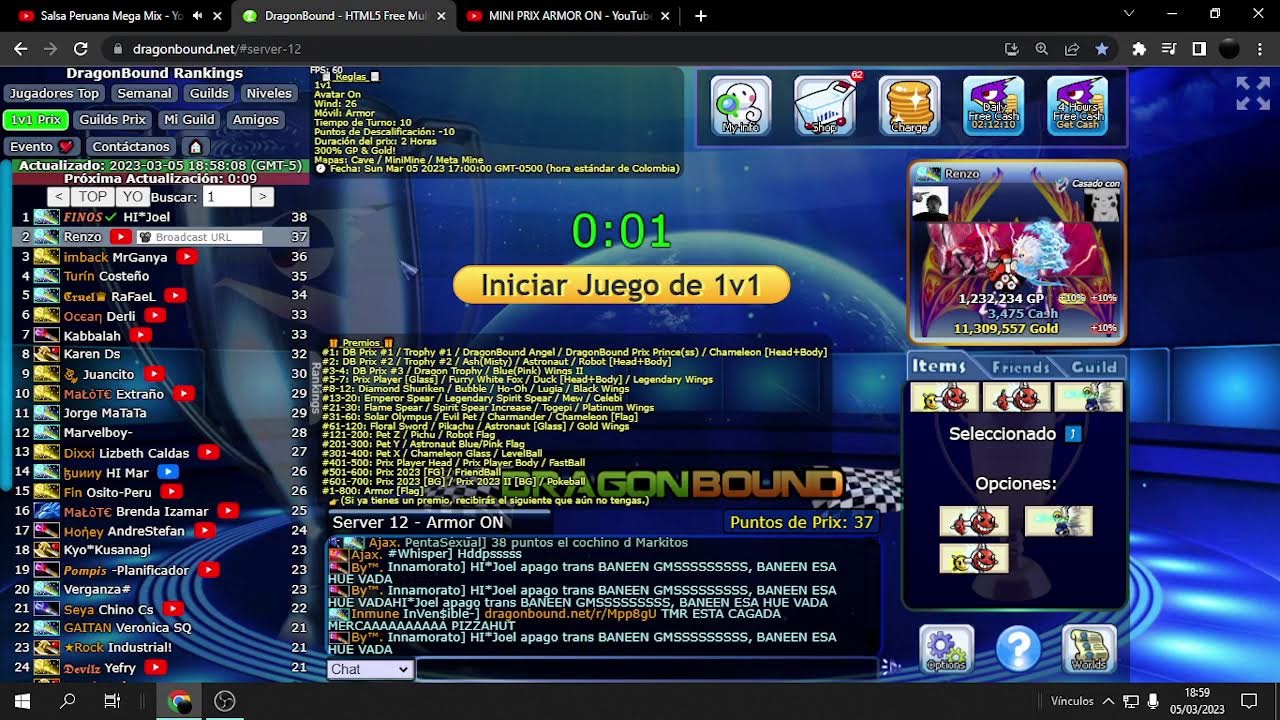Open HI Mar's blue broadcast icon
Viewport: 1280px width, 720px height.
167,472
